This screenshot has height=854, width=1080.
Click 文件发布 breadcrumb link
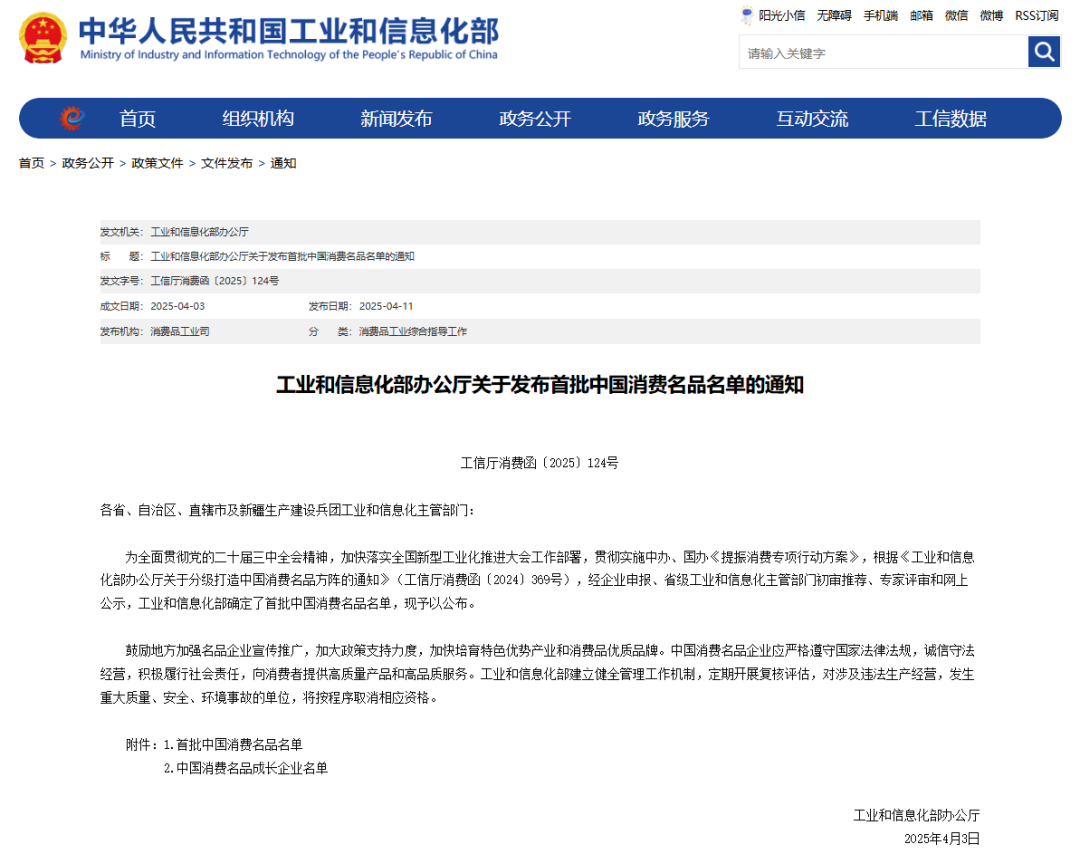[227, 163]
